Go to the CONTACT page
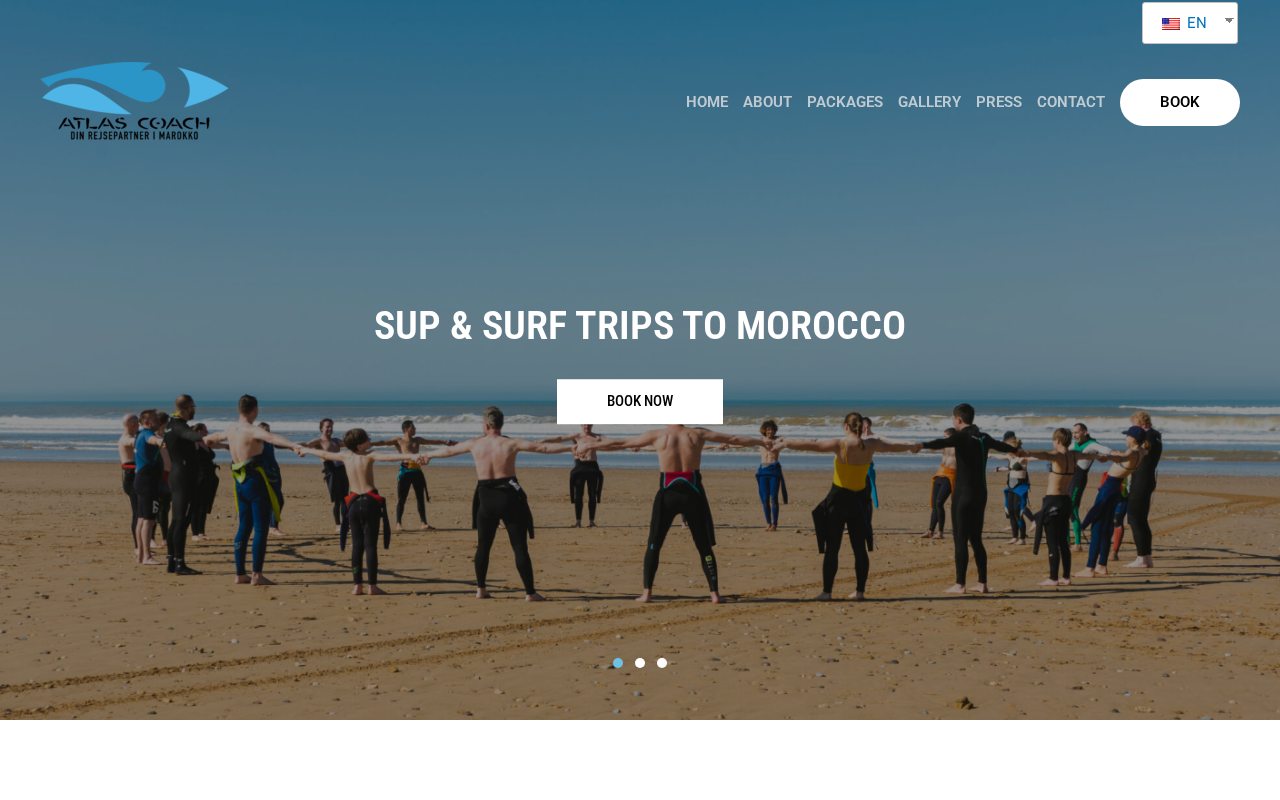1280x800 pixels. (1071, 102)
